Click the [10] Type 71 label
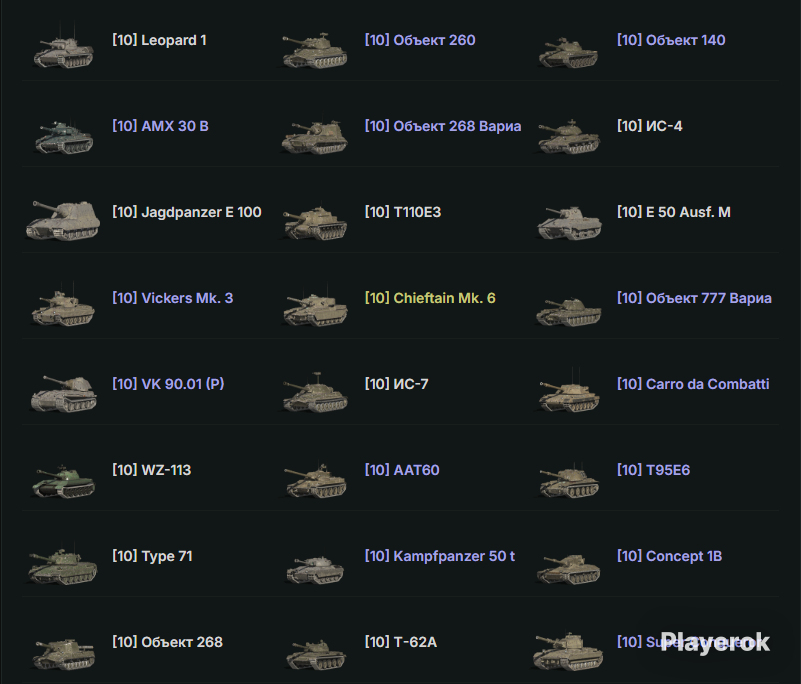Viewport: 801px width, 684px height. [152, 556]
